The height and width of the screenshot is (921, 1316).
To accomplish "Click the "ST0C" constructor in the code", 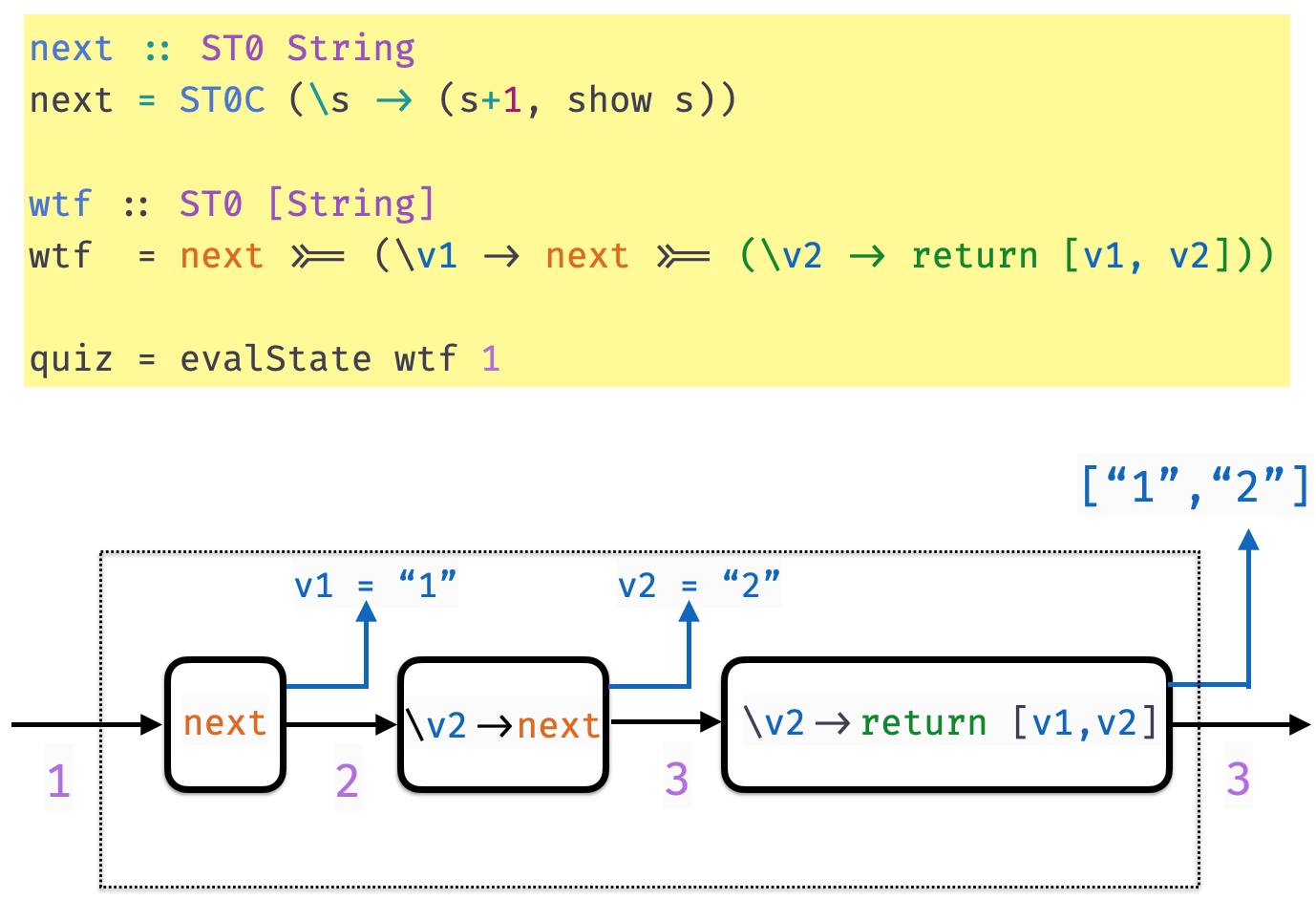I will click(x=222, y=100).
